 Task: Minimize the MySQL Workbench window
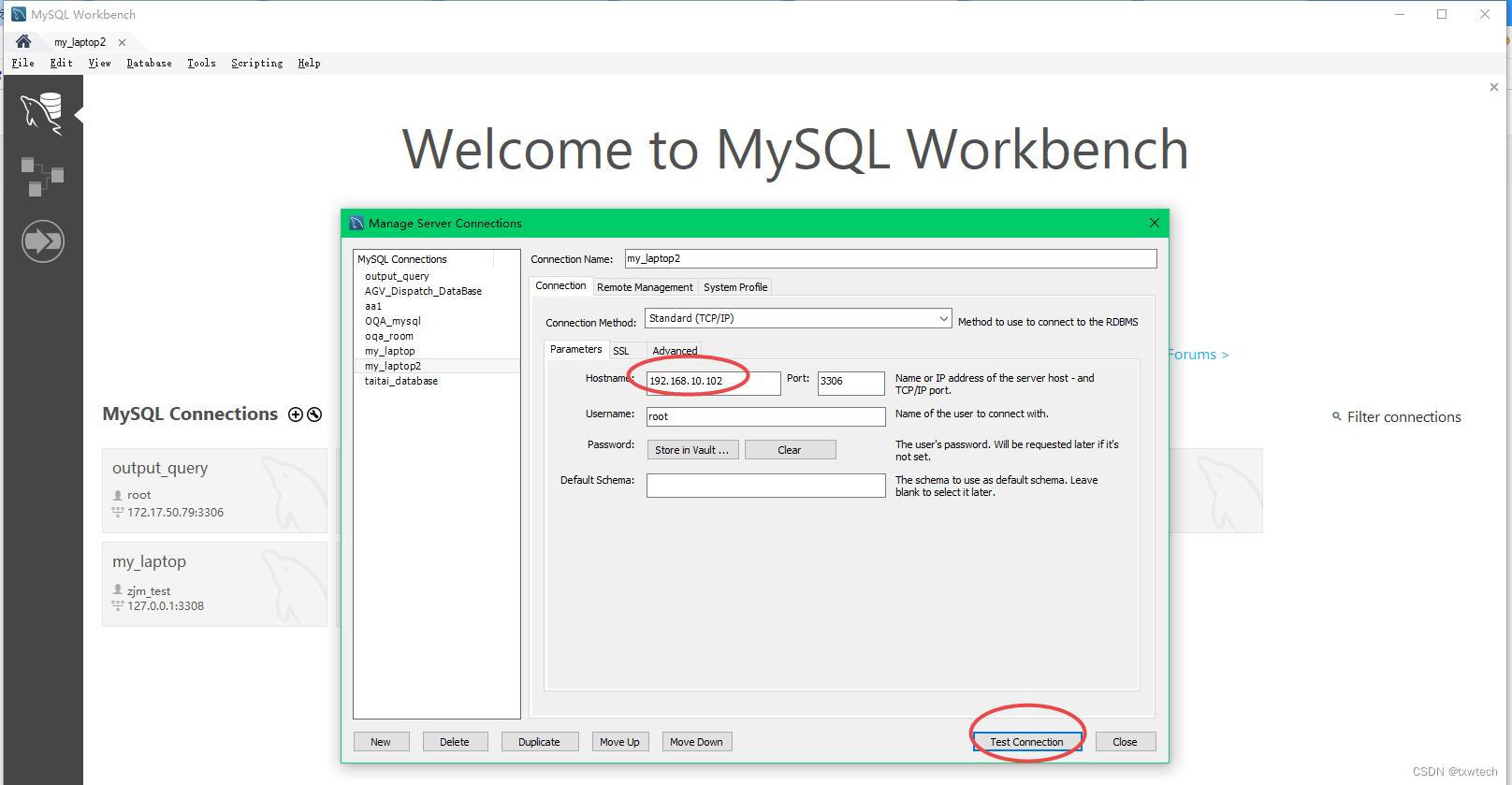1400,14
